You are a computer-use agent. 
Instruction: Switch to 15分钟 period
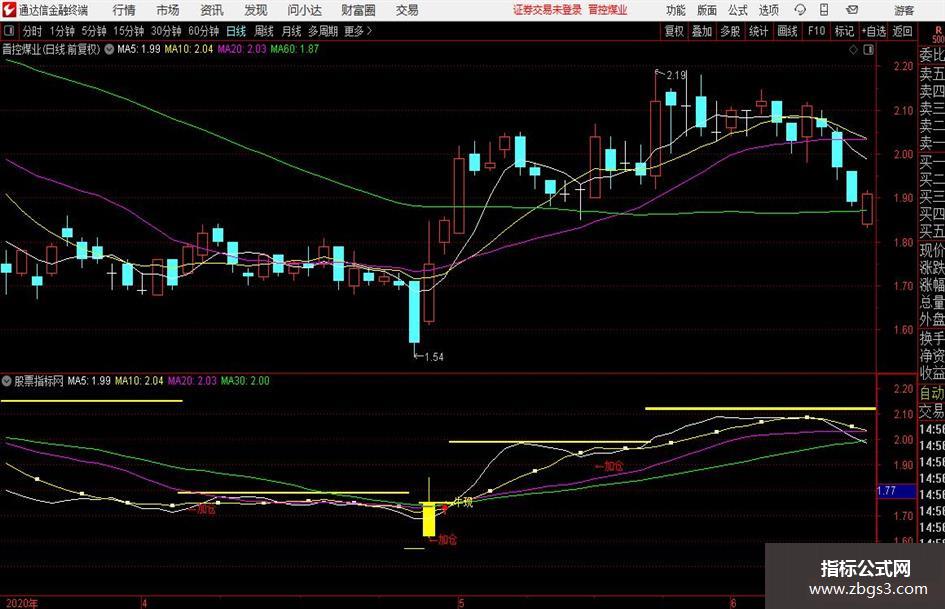[128, 31]
